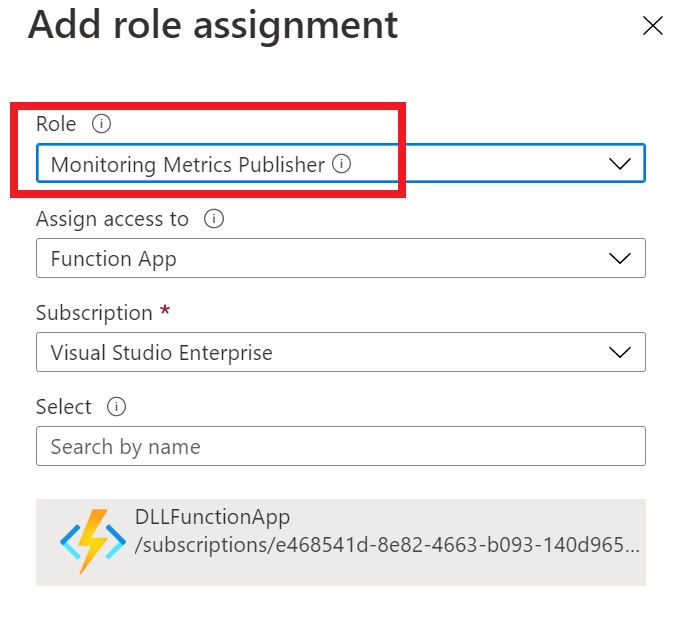Click the Role field label

coord(56,124)
